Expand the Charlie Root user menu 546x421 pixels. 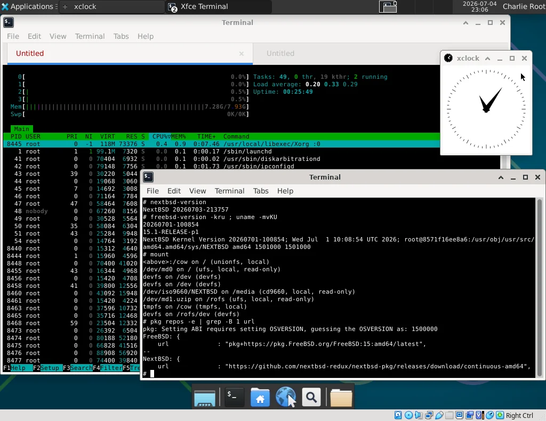pyautogui.click(x=523, y=6)
